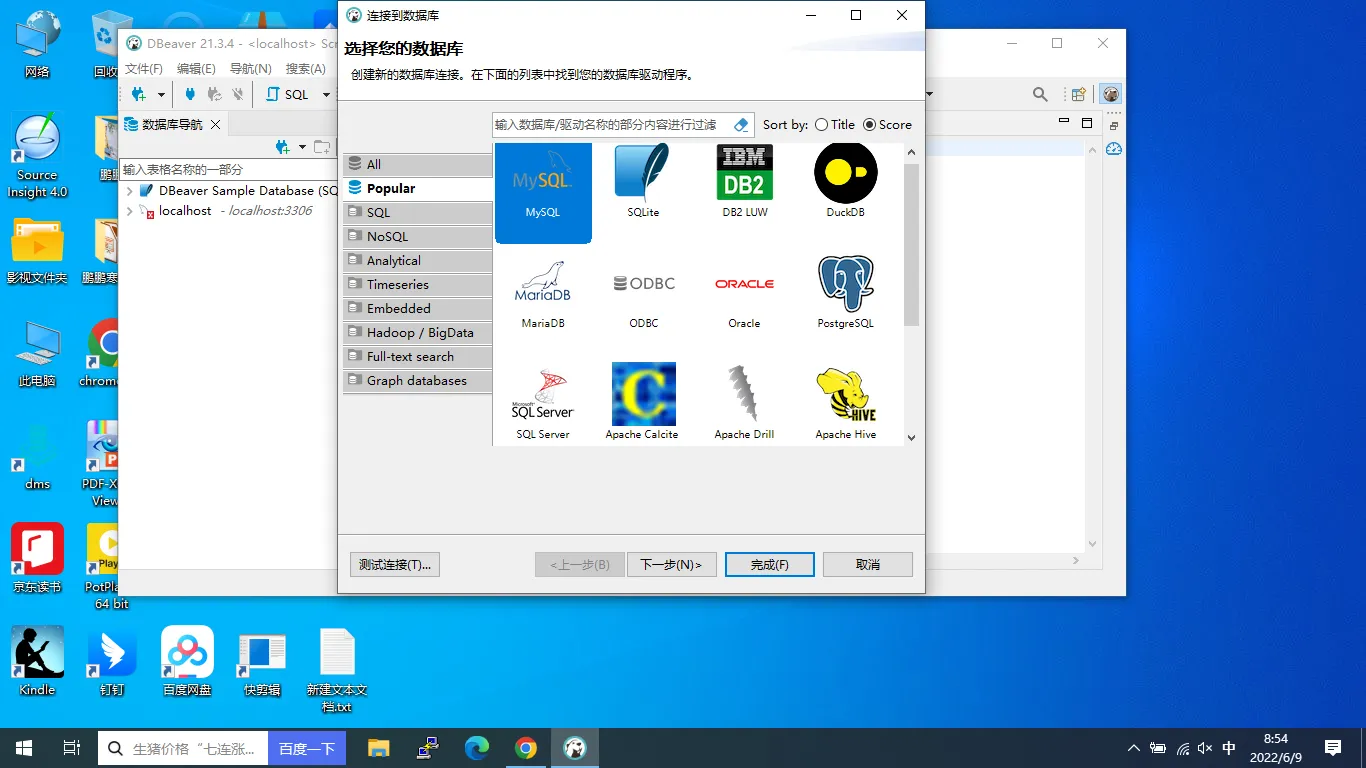Open the Graph databases category

click(418, 380)
